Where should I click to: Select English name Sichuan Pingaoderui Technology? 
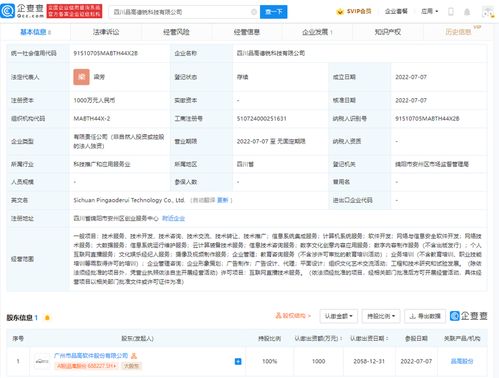coord(129,200)
